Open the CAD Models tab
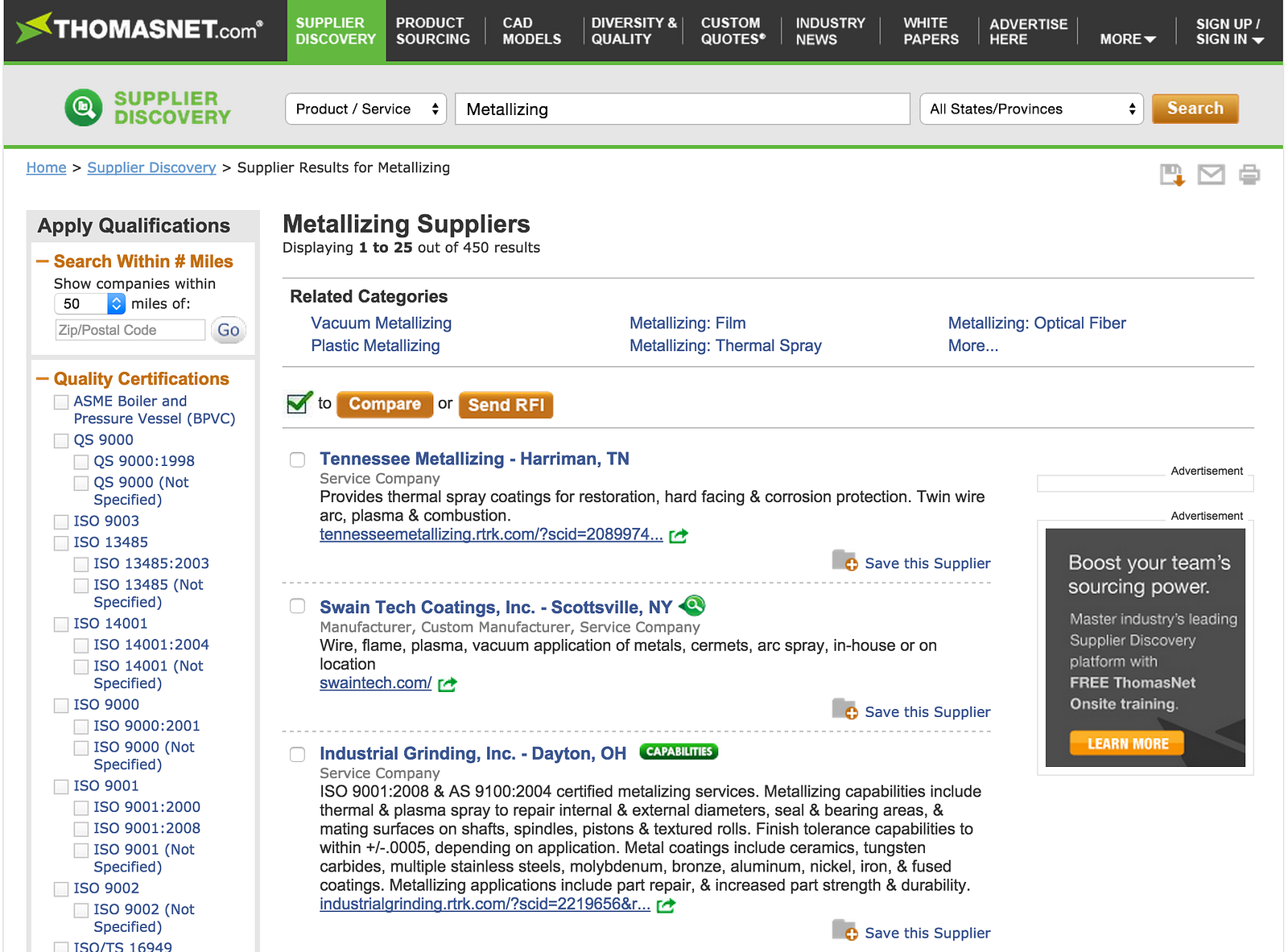1288x952 pixels. 531,31
